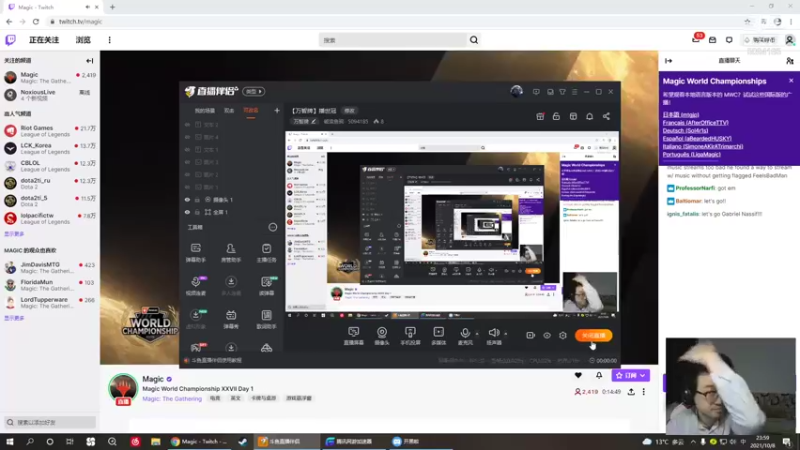Open the danmaku assistant tool

pos(195,253)
